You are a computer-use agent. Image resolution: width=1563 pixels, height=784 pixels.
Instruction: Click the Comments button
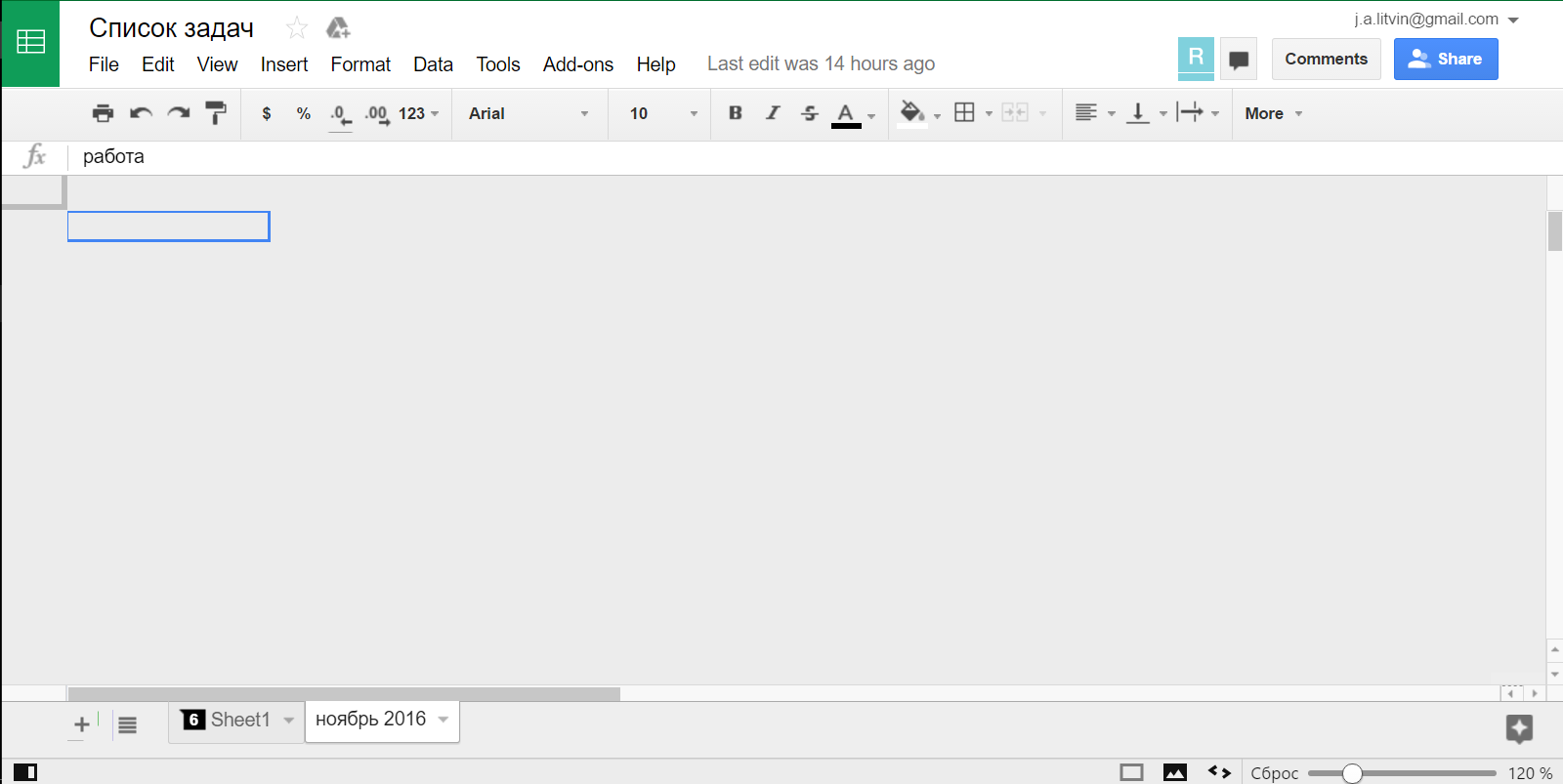[1326, 59]
